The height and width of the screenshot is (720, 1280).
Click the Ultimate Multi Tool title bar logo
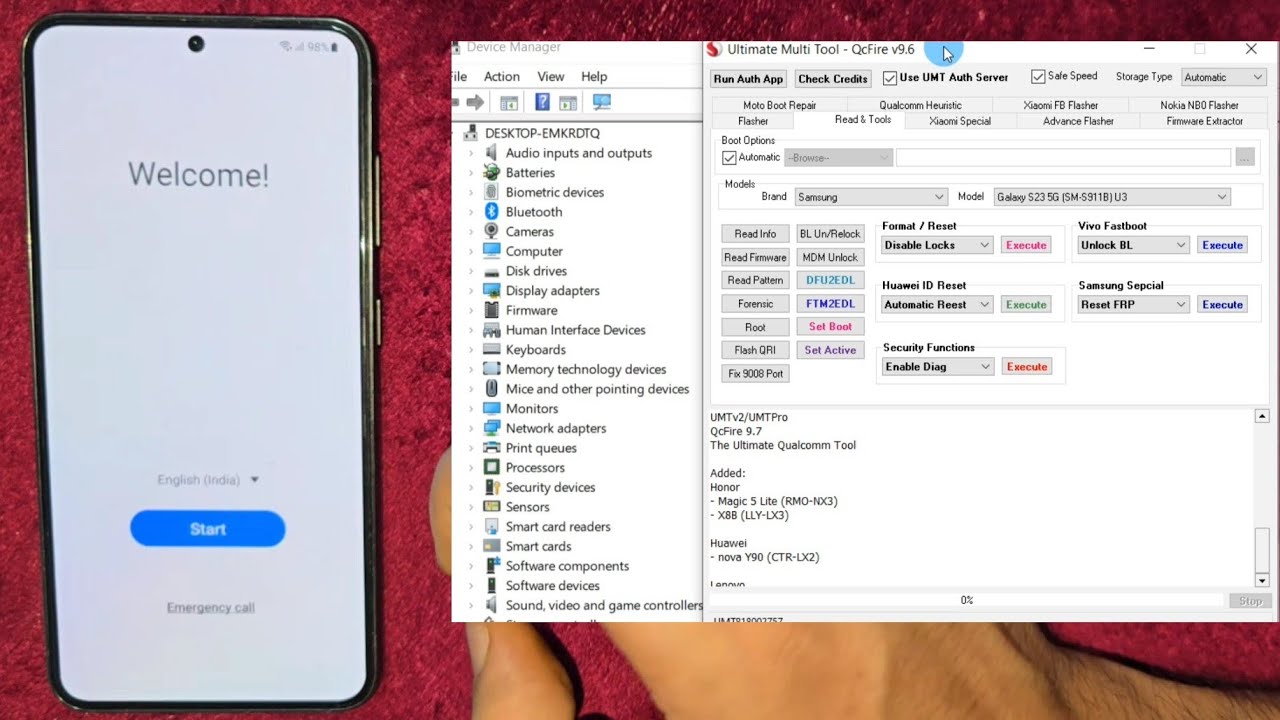pyautogui.click(x=714, y=49)
